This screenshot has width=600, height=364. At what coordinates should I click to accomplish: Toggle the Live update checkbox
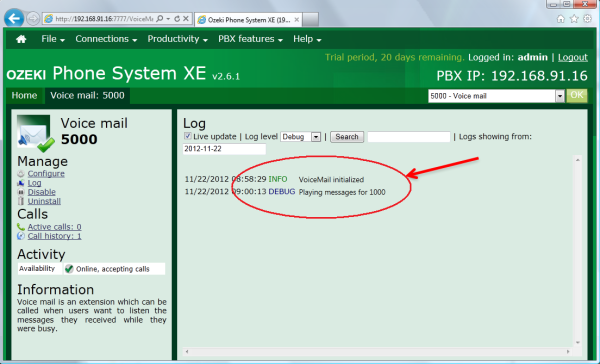point(188,136)
